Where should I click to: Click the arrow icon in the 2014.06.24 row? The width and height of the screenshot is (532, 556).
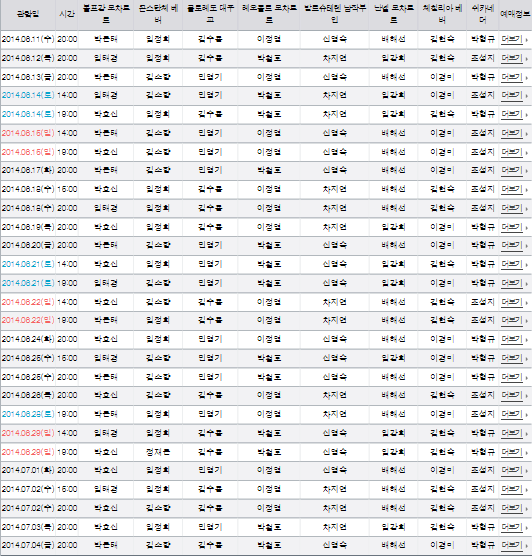[527, 340]
